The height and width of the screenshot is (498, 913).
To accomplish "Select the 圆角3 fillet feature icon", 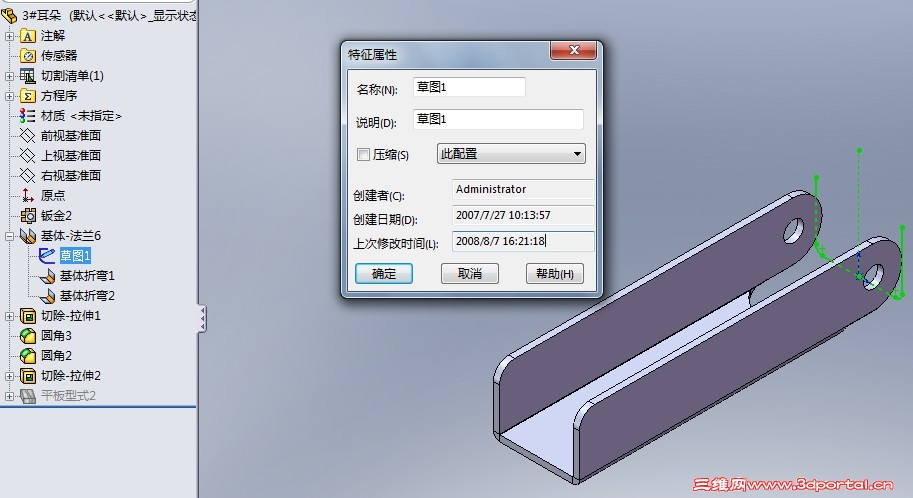I will click(x=27, y=335).
